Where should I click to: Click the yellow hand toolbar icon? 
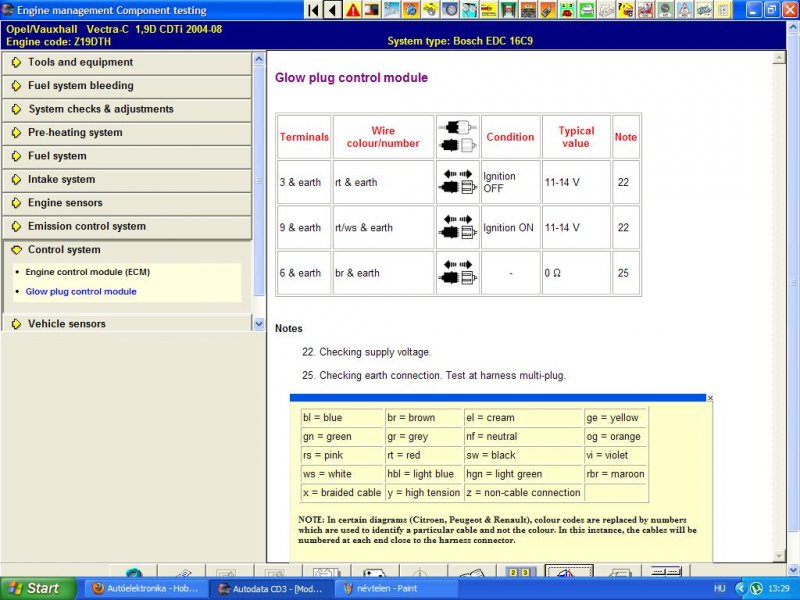click(x=430, y=10)
